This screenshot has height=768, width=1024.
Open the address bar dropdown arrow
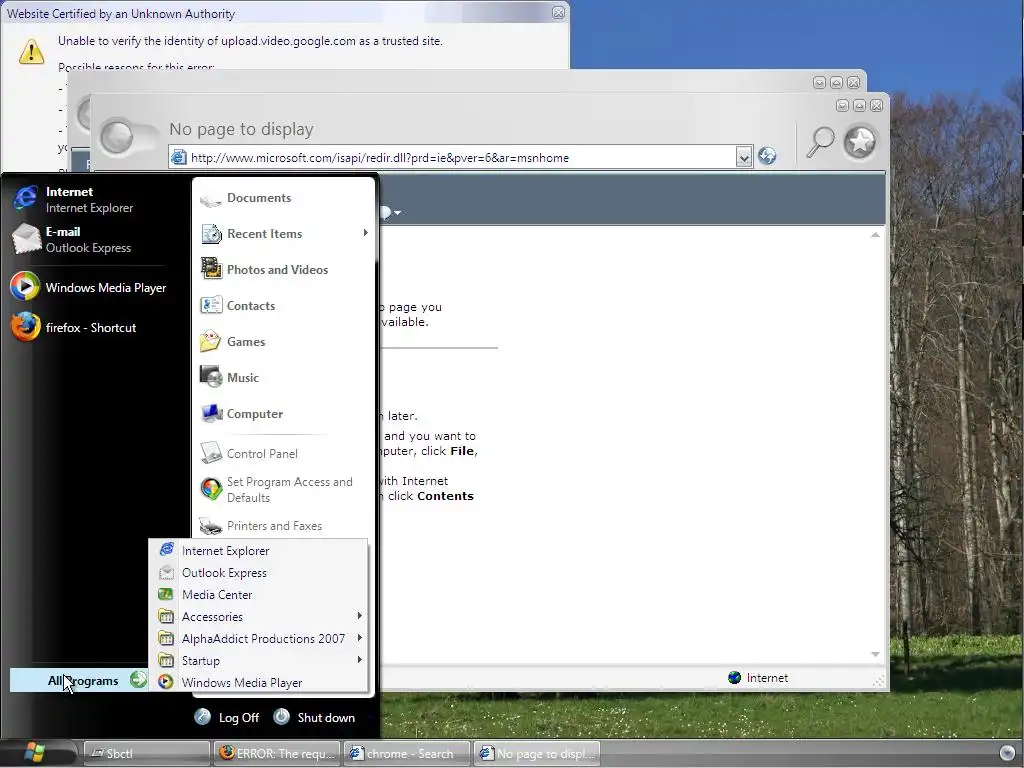743,157
